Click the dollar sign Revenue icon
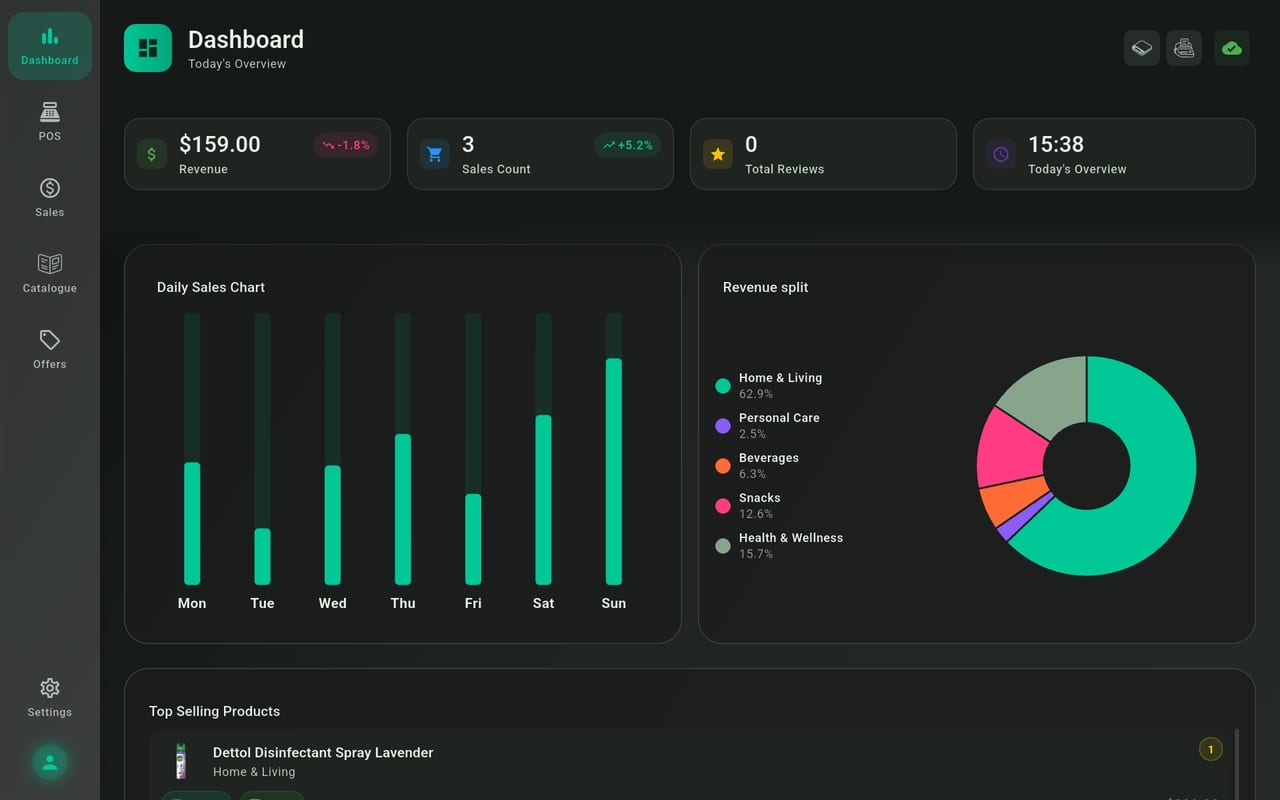 [152, 154]
